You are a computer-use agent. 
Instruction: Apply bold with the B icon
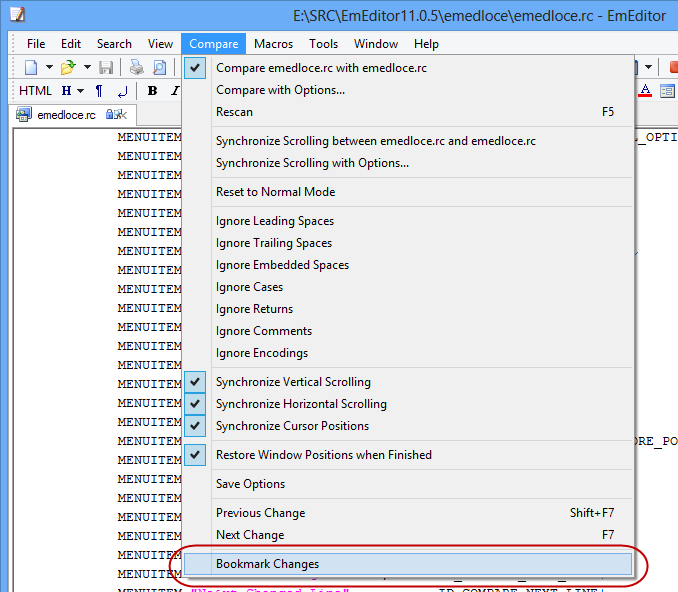pos(152,91)
